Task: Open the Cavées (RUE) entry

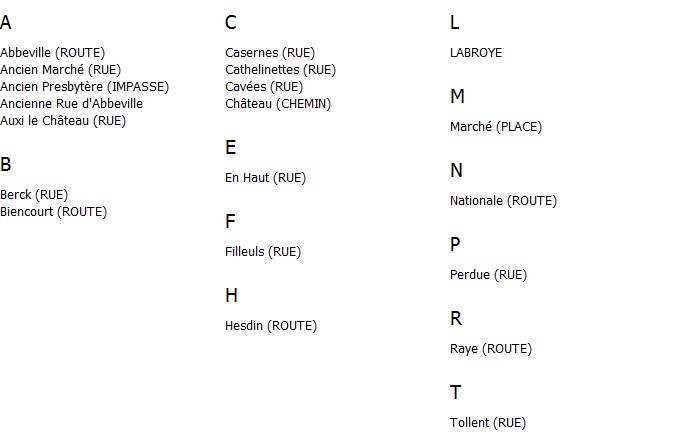Action: tap(264, 87)
